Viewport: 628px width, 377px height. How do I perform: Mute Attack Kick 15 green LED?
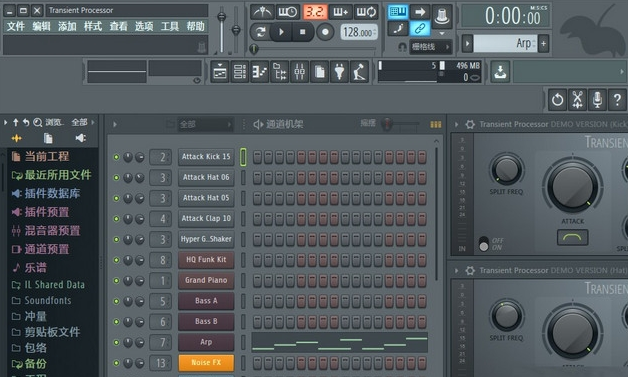pos(116,157)
